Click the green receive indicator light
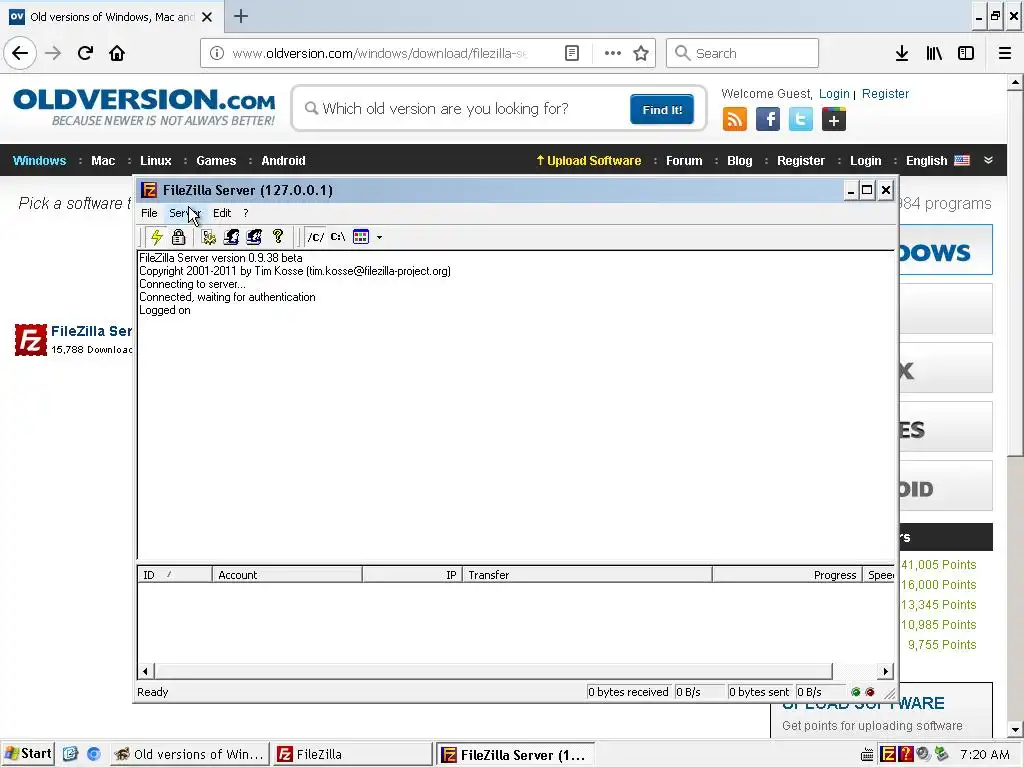The image size is (1024, 768). (856, 692)
